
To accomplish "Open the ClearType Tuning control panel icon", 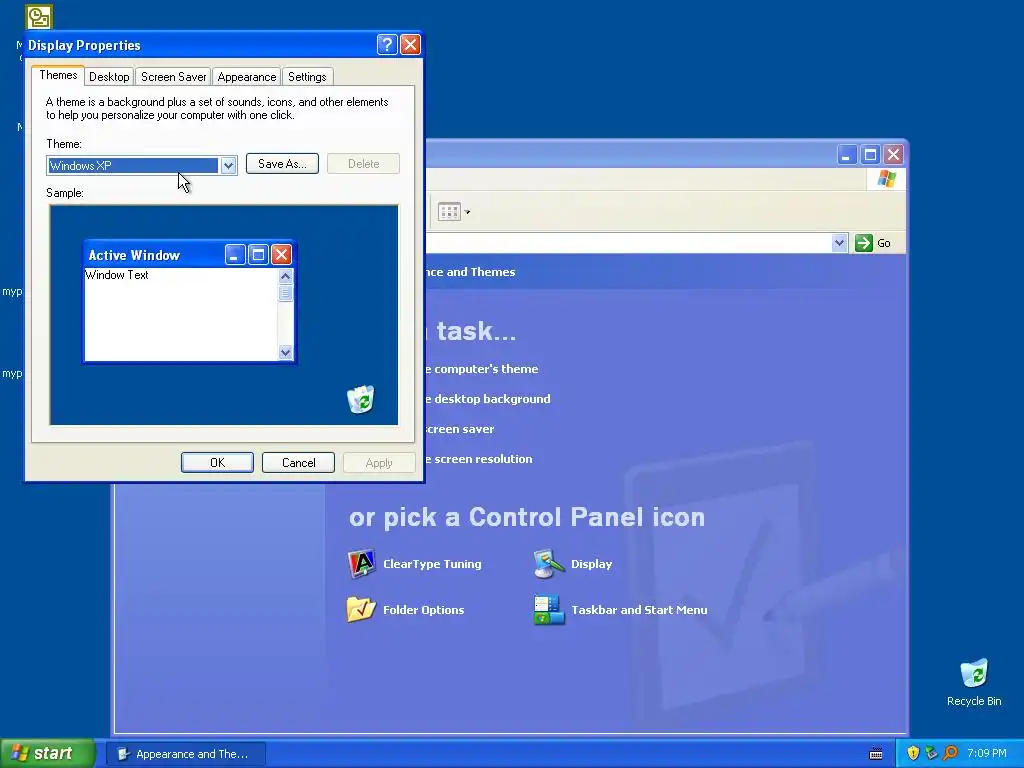I will (415, 564).
